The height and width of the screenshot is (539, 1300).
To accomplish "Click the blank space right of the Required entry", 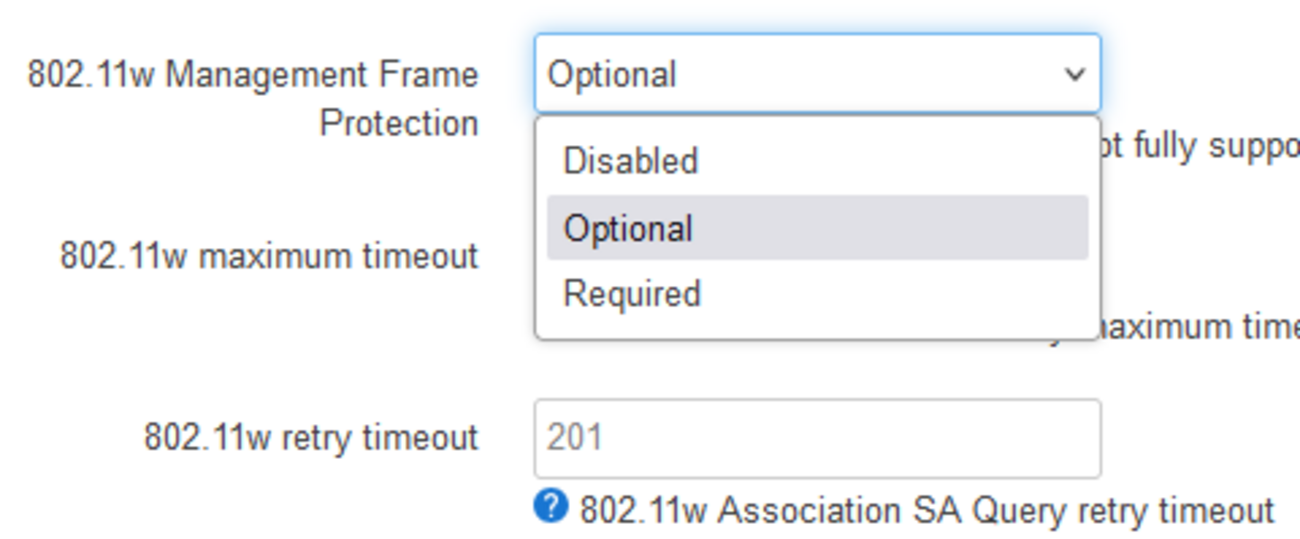I will [x=900, y=294].
